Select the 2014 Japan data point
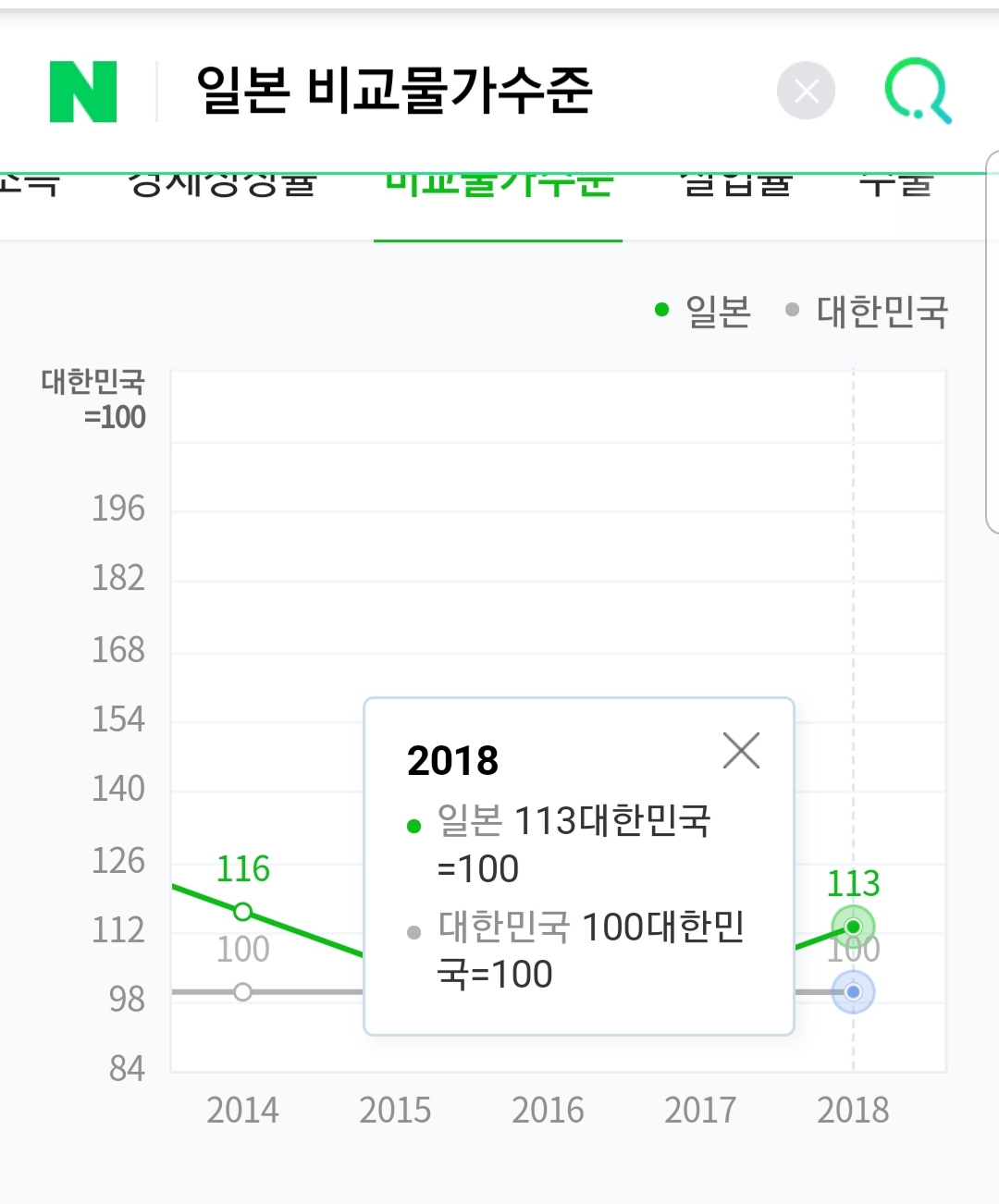This screenshot has width=999, height=1204. pos(242,912)
